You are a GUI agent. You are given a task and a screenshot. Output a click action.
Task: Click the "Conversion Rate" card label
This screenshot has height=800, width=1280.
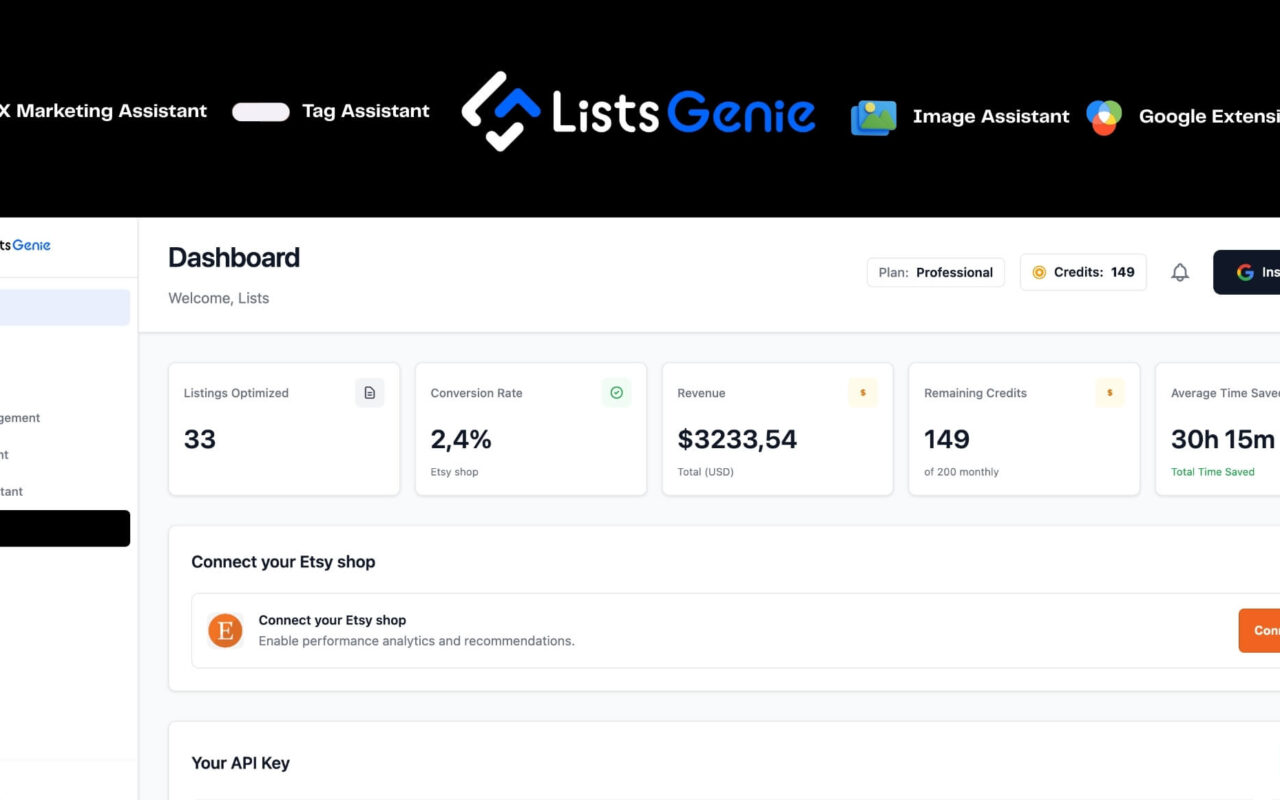(x=476, y=393)
